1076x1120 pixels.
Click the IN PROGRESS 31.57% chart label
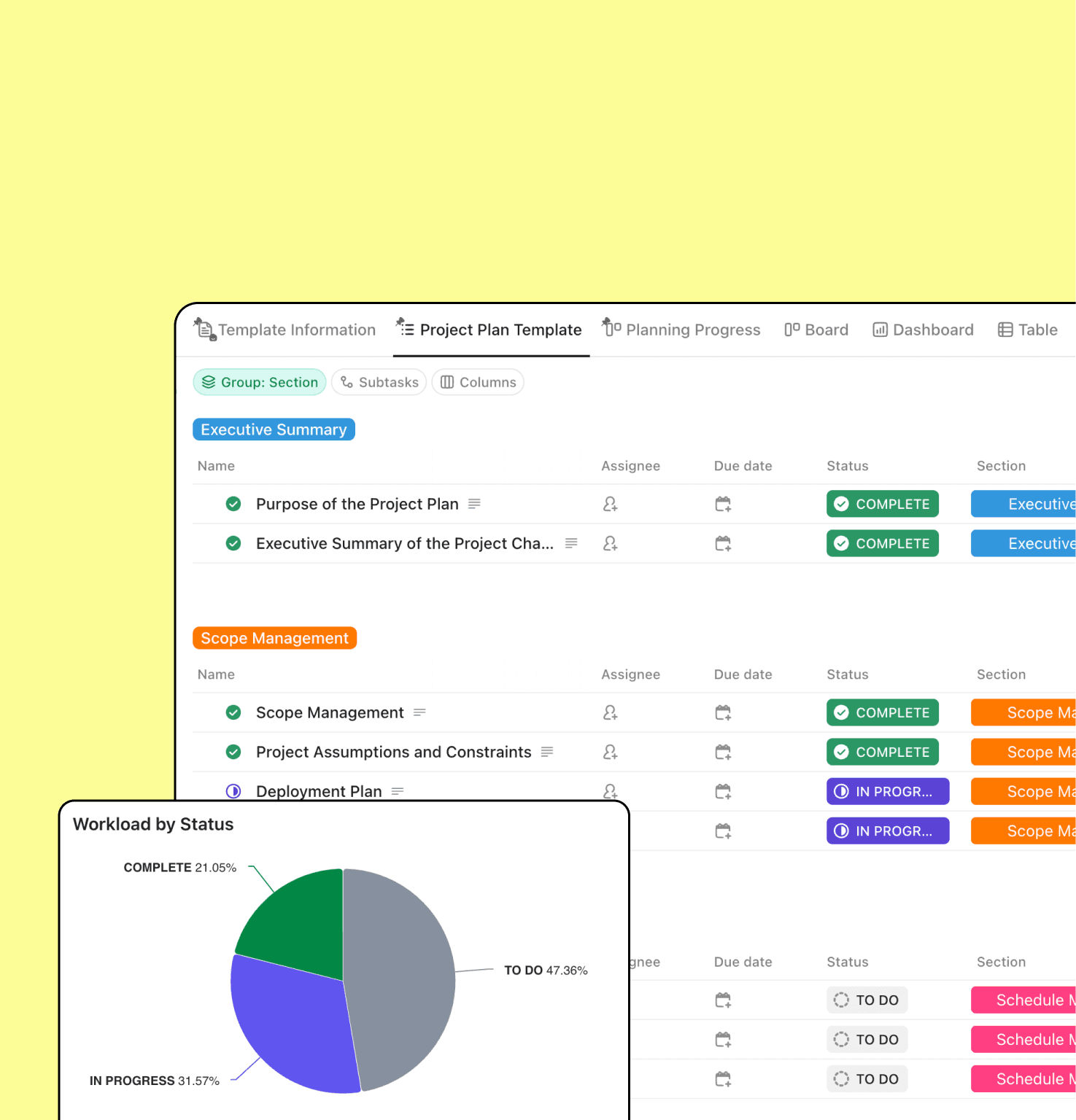coord(155,1081)
